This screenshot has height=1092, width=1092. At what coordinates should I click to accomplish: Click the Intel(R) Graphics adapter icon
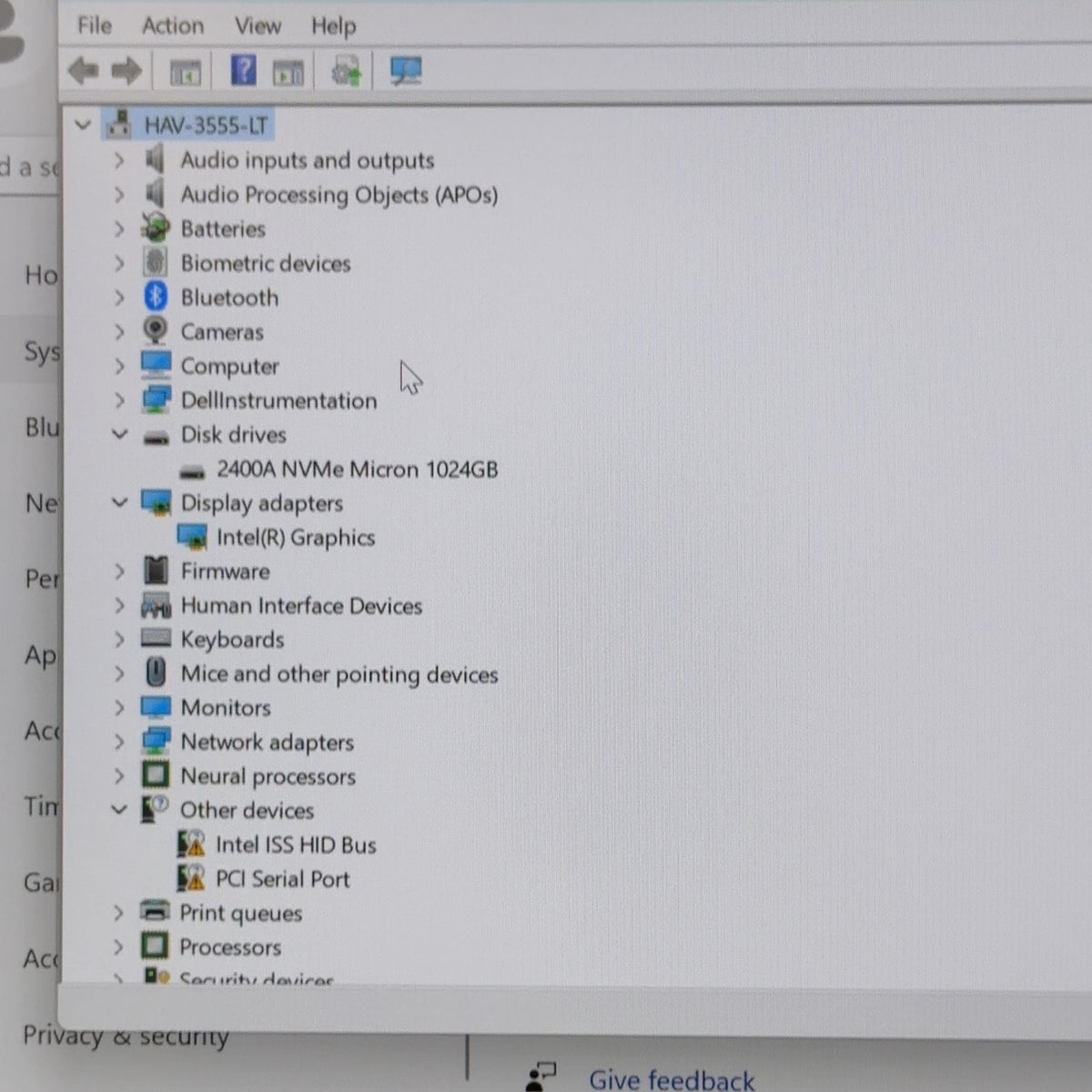(192, 537)
